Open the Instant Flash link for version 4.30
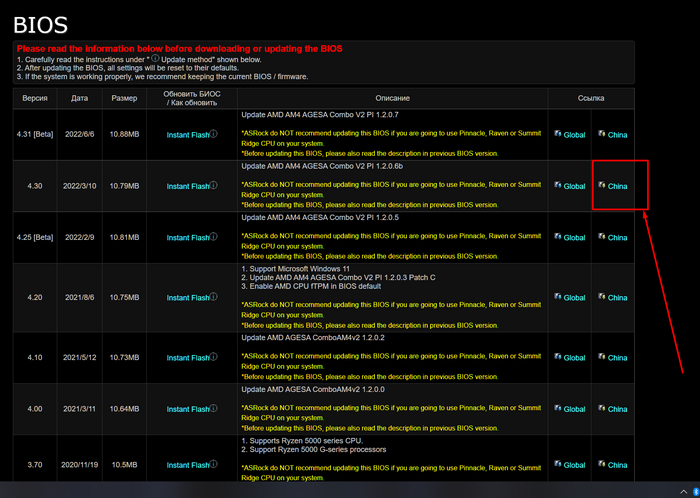 click(x=188, y=186)
